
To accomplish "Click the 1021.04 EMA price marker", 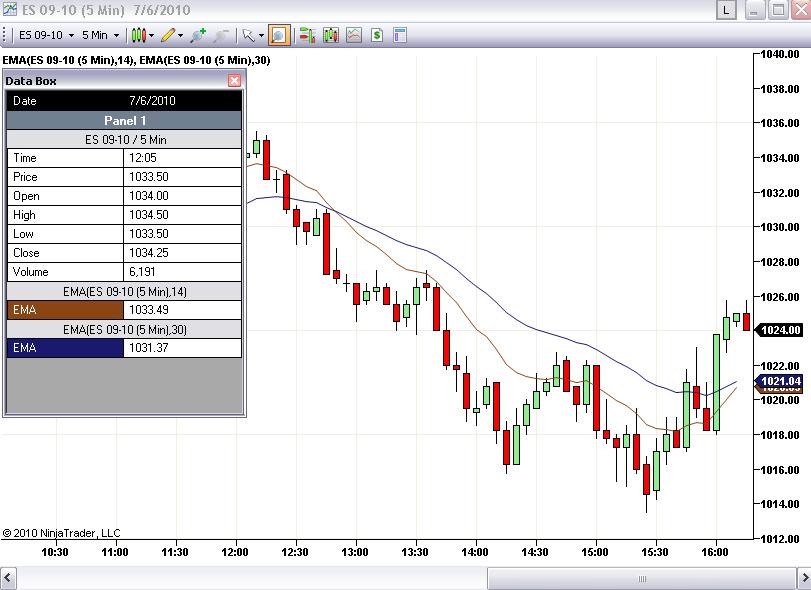I will [780, 381].
